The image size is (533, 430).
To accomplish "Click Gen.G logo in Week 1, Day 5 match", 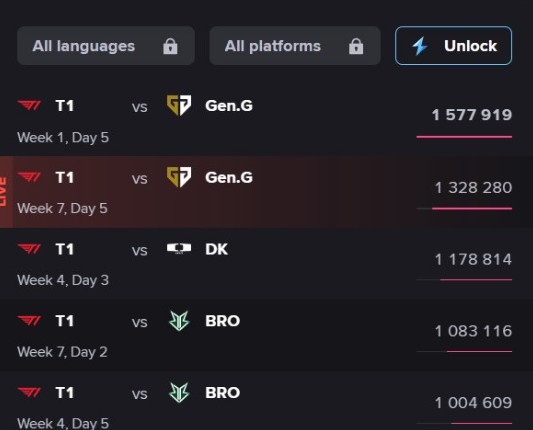I will 179,105.
